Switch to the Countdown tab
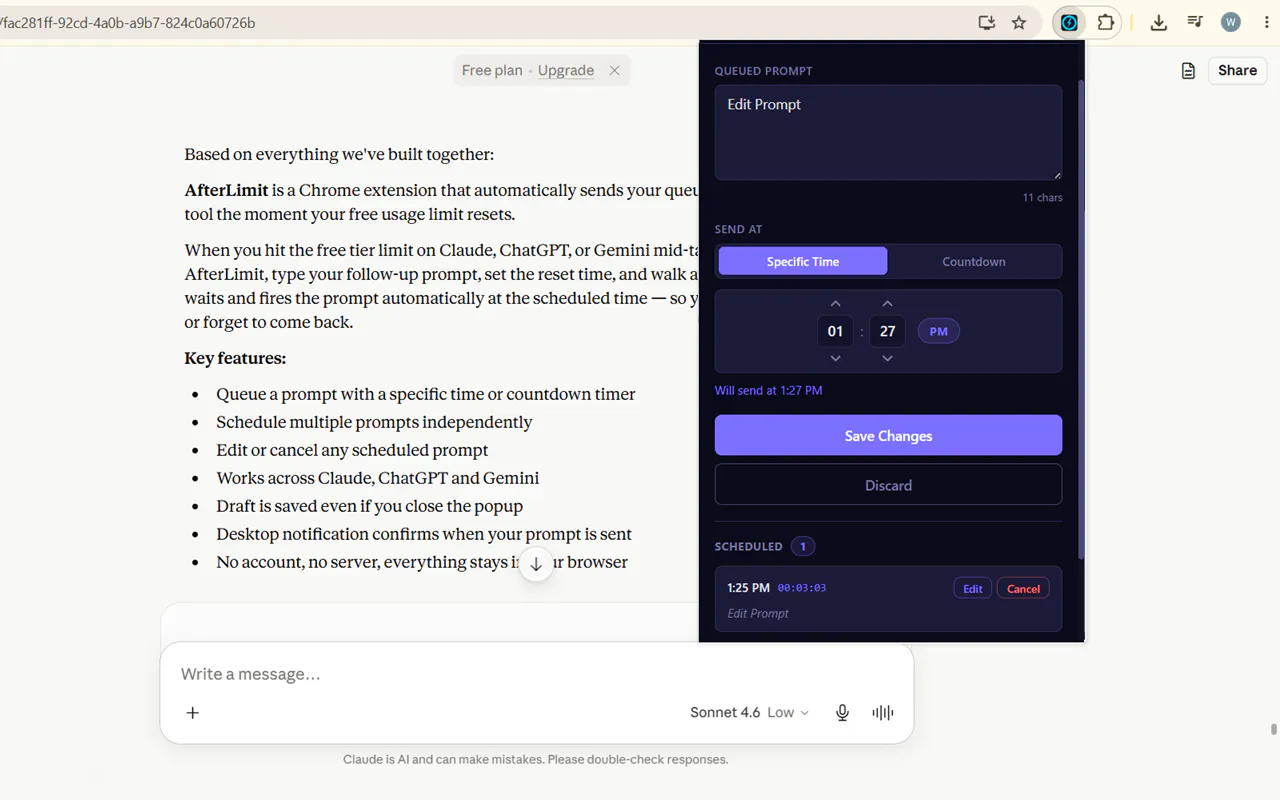 pyautogui.click(x=974, y=261)
